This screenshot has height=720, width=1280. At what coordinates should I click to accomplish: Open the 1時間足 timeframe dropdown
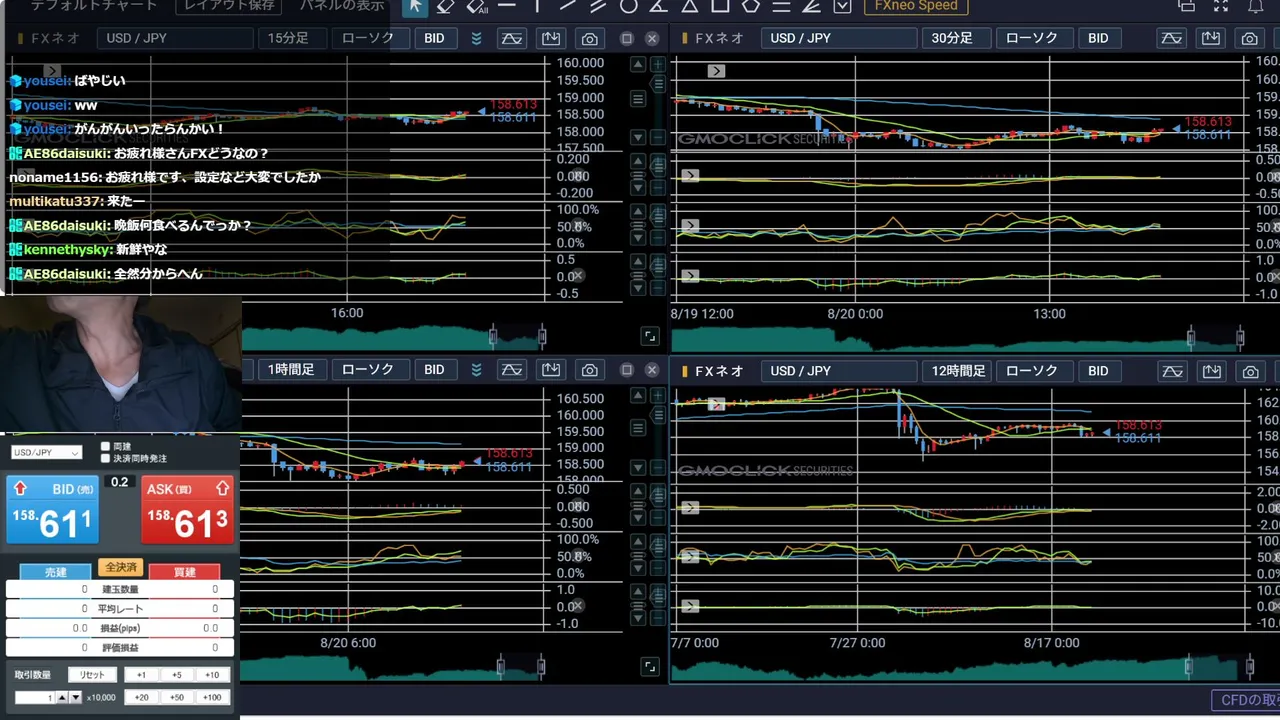tap(291, 370)
